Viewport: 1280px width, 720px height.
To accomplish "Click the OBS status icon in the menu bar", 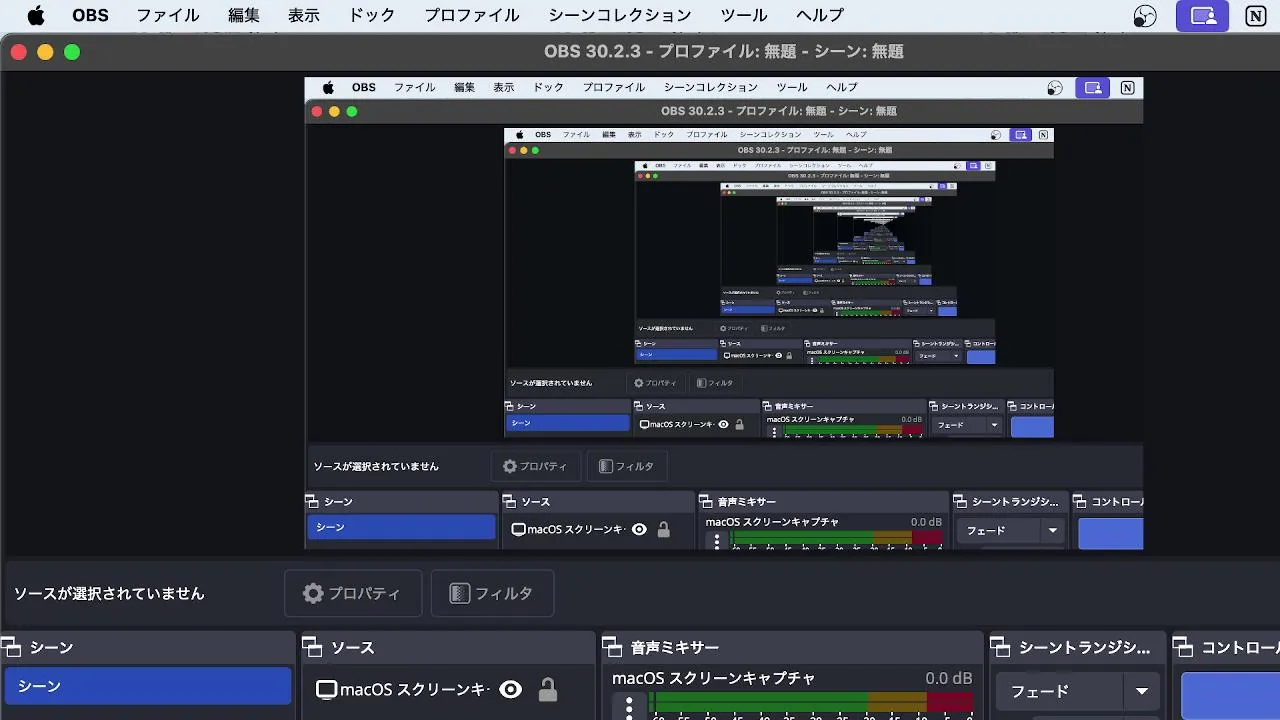I will click(x=1145, y=16).
